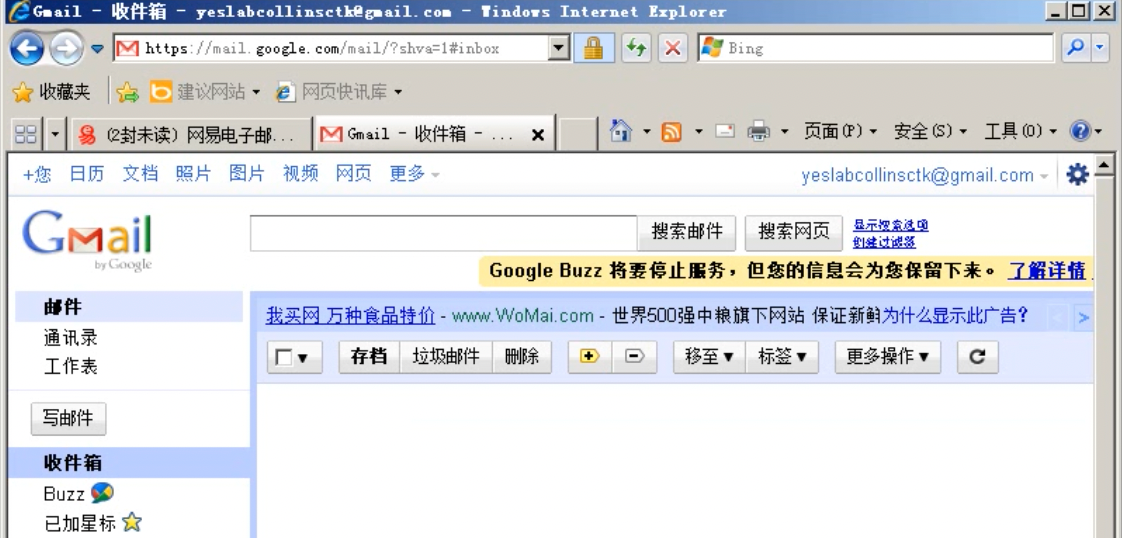Click the 为什么显示此广告? link
This screenshot has height=538, width=1122.
pos(955,316)
